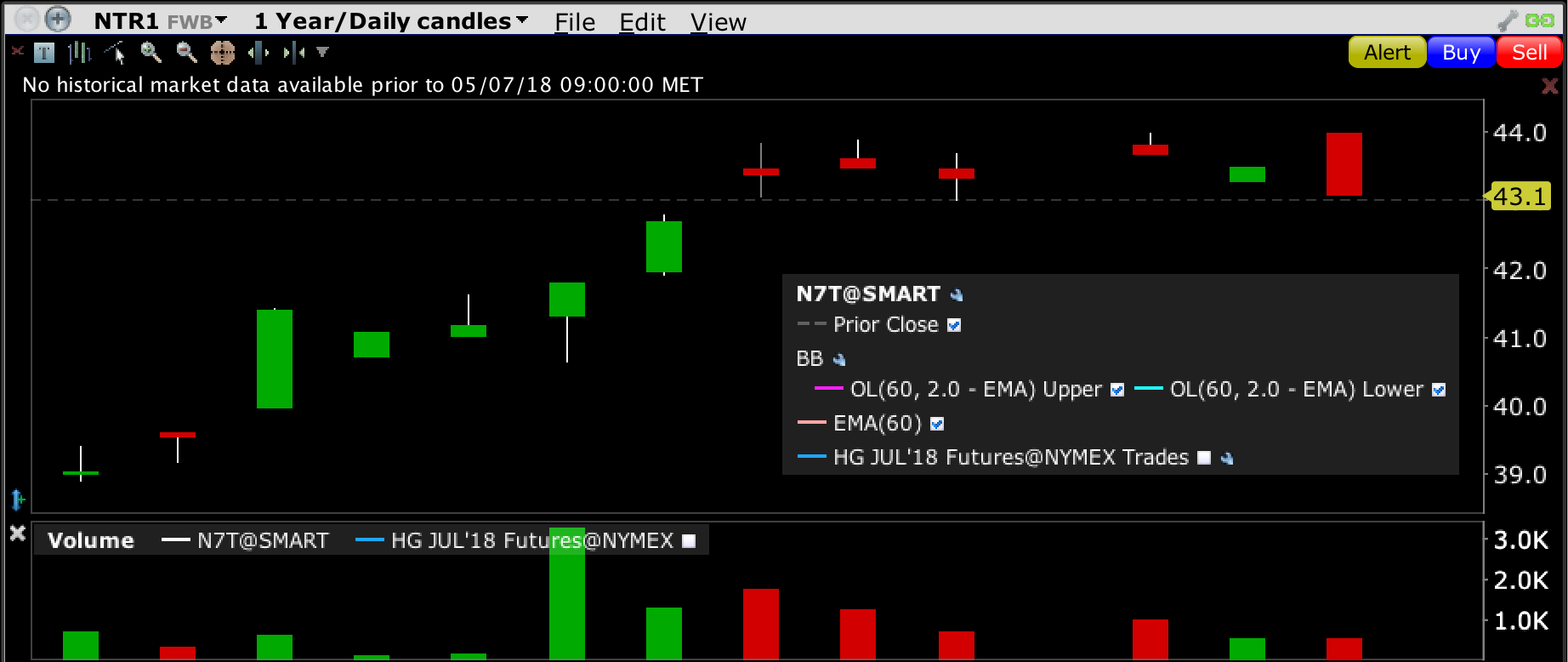This screenshot has width=1568, height=662.
Task: Edit HG JUL'18 Futures settings wrench
Action: pos(1227,459)
